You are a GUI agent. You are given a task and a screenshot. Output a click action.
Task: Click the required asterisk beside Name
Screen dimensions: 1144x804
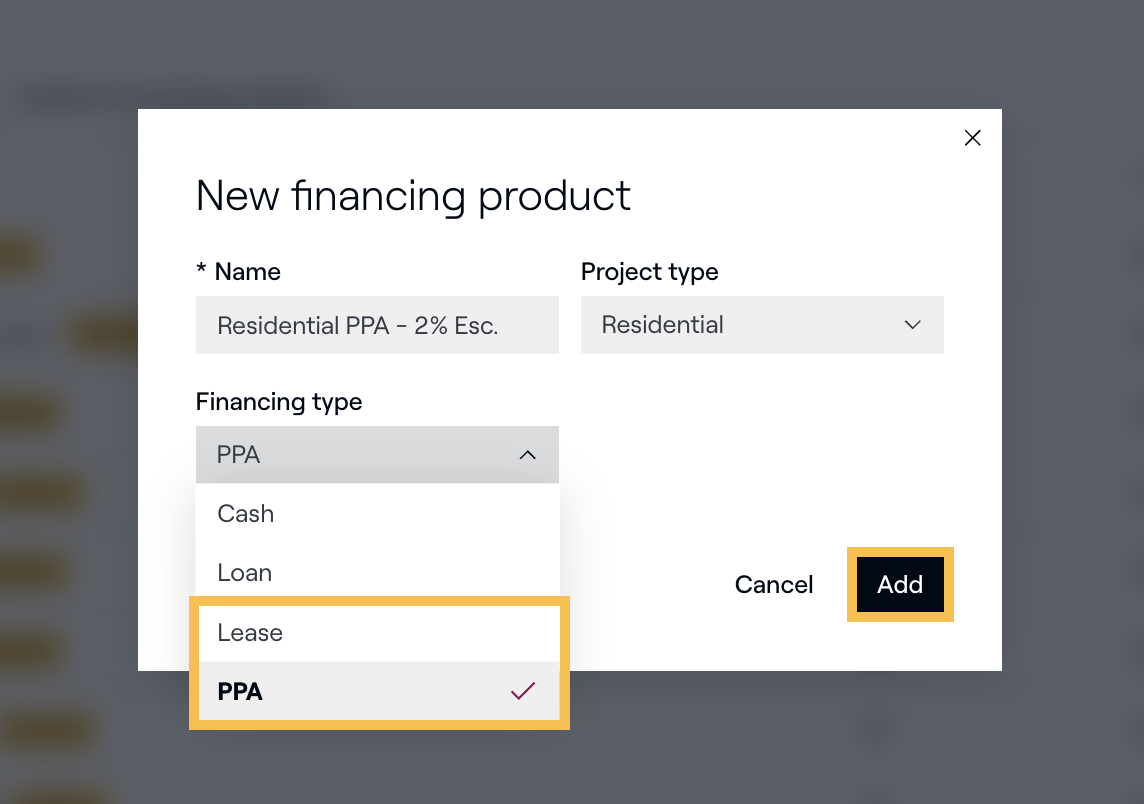click(x=201, y=272)
